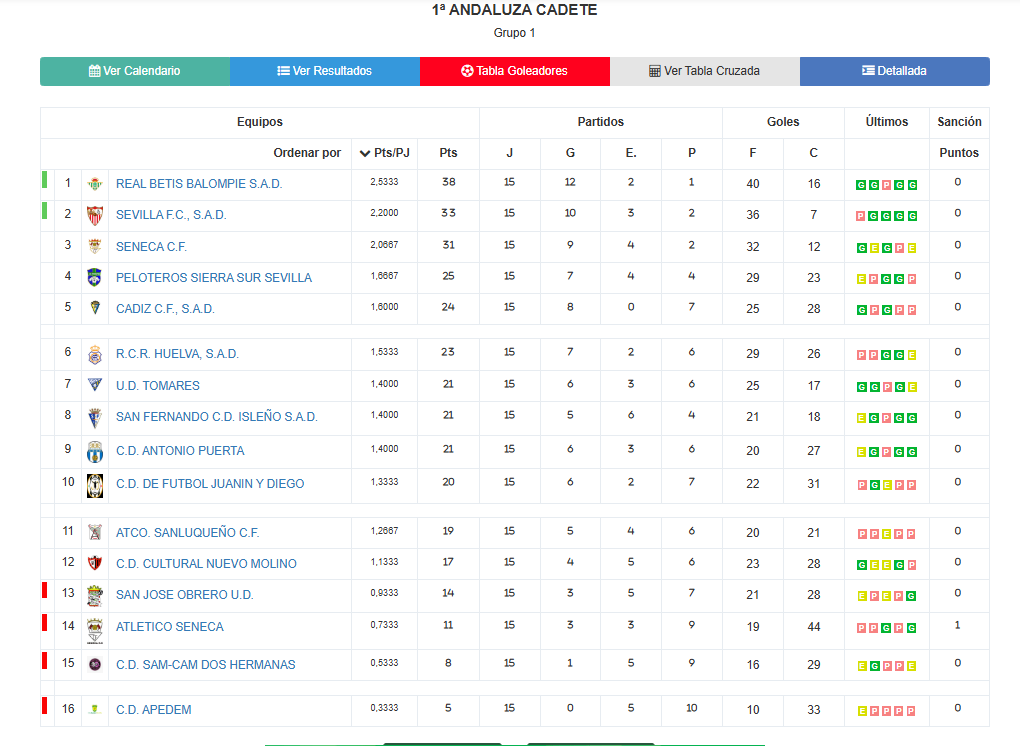This screenshot has width=1020, height=746.
Task: Open the Ver Tabla Cruzada tab
Action: click(705, 71)
